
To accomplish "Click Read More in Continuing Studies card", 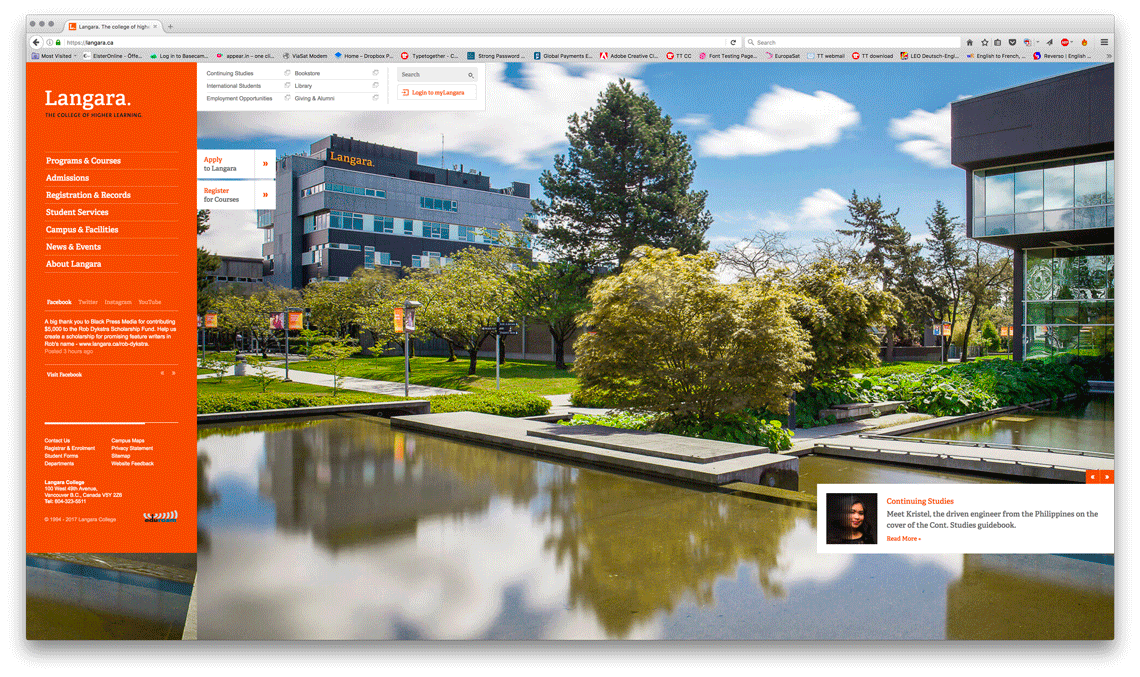I will [903, 539].
